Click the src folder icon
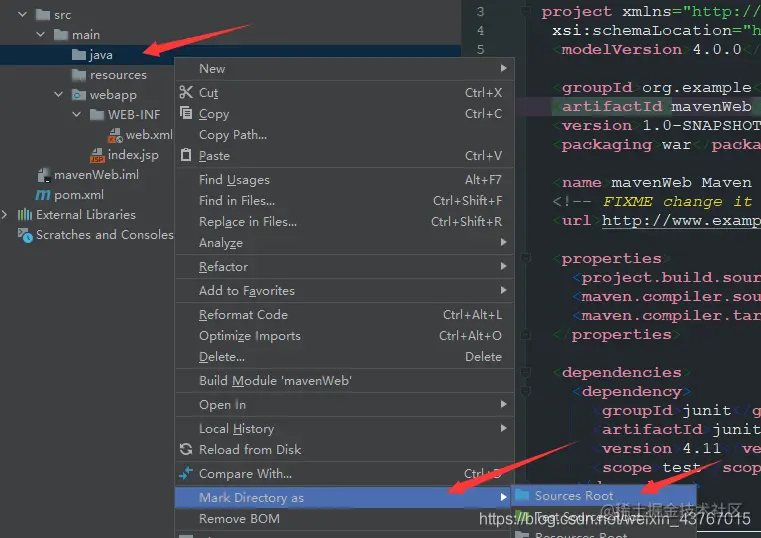 point(43,15)
